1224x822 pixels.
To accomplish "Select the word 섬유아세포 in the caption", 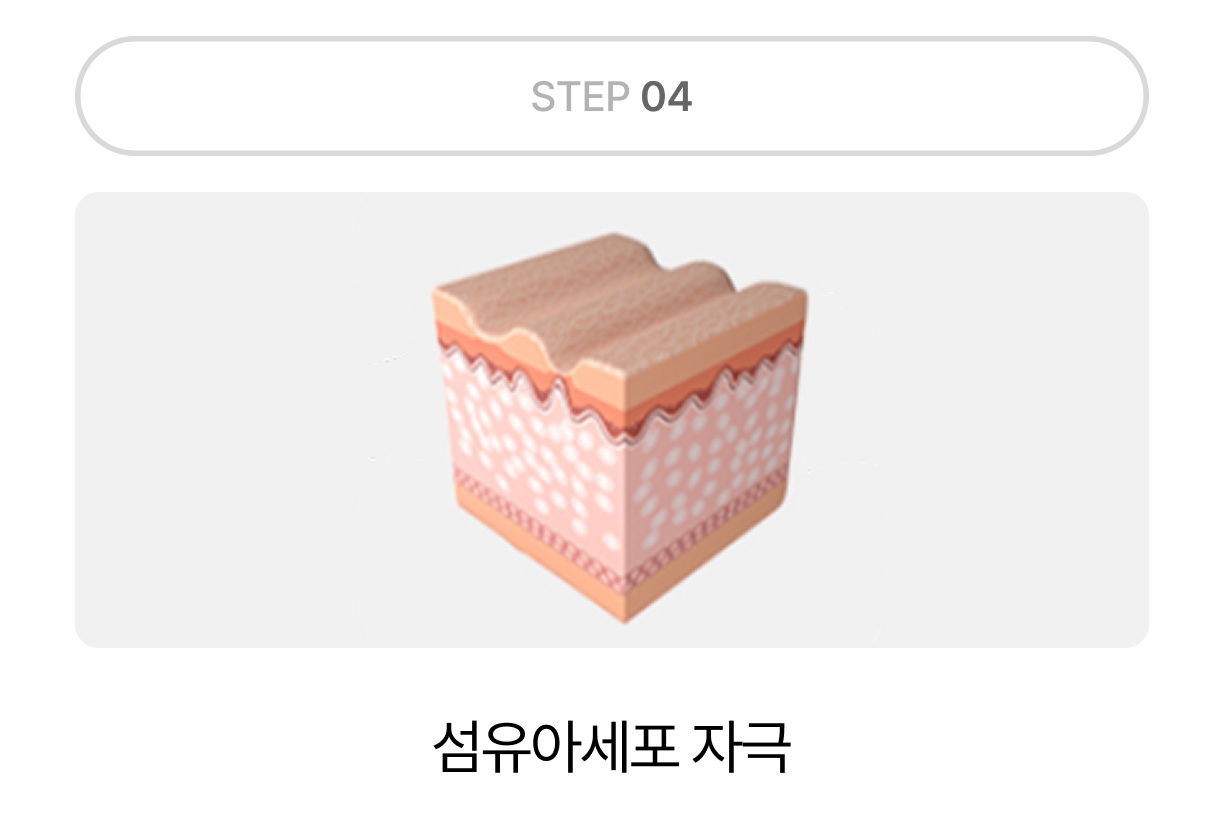I will (556, 747).
